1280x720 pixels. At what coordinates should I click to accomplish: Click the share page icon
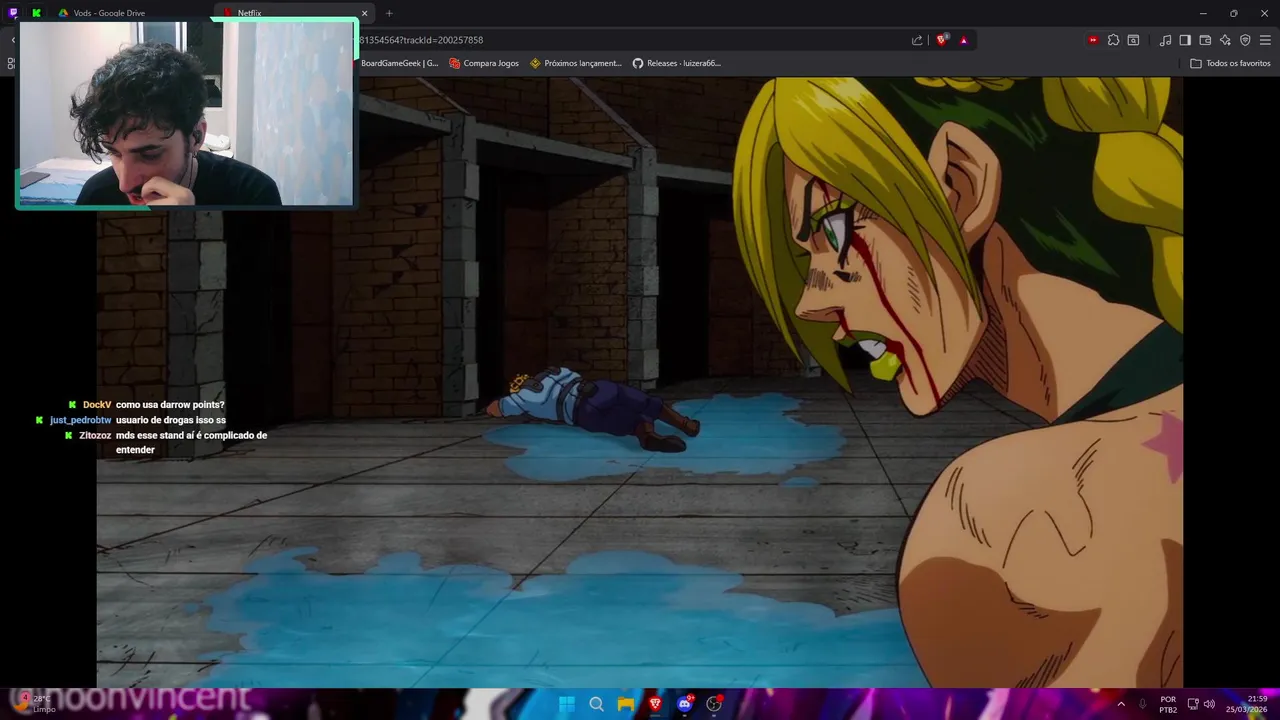[917, 40]
